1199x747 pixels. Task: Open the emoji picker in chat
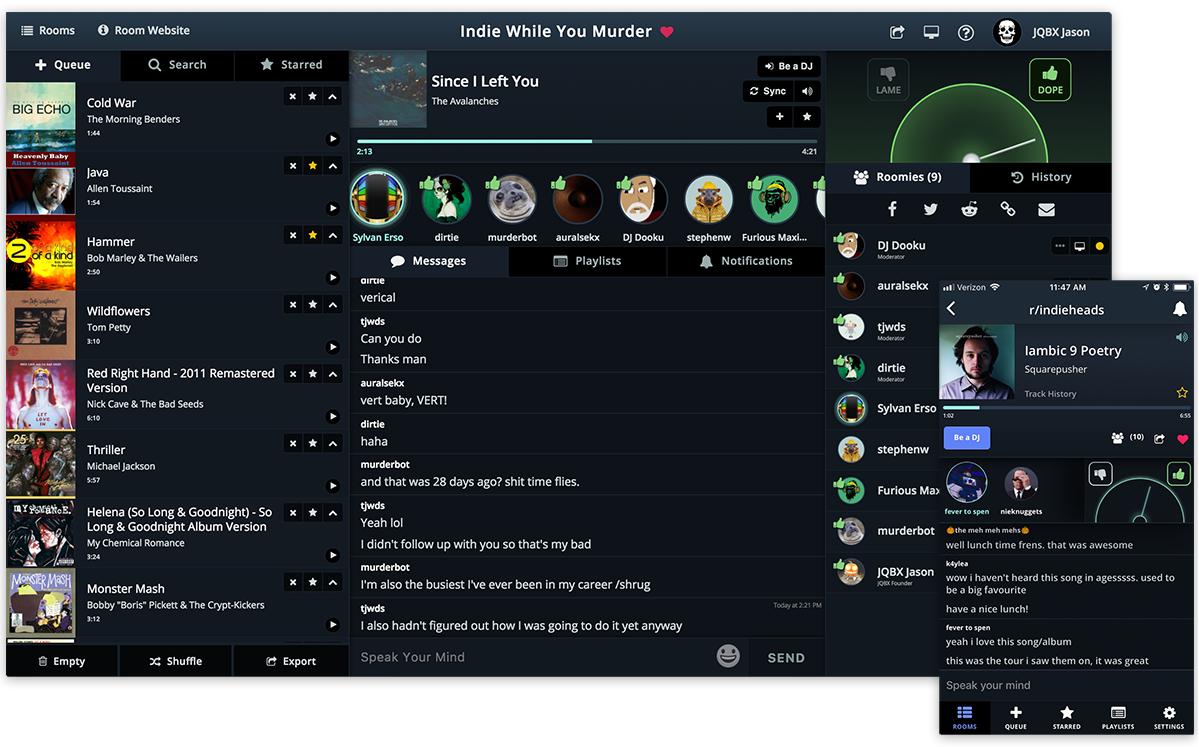(728, 656)
